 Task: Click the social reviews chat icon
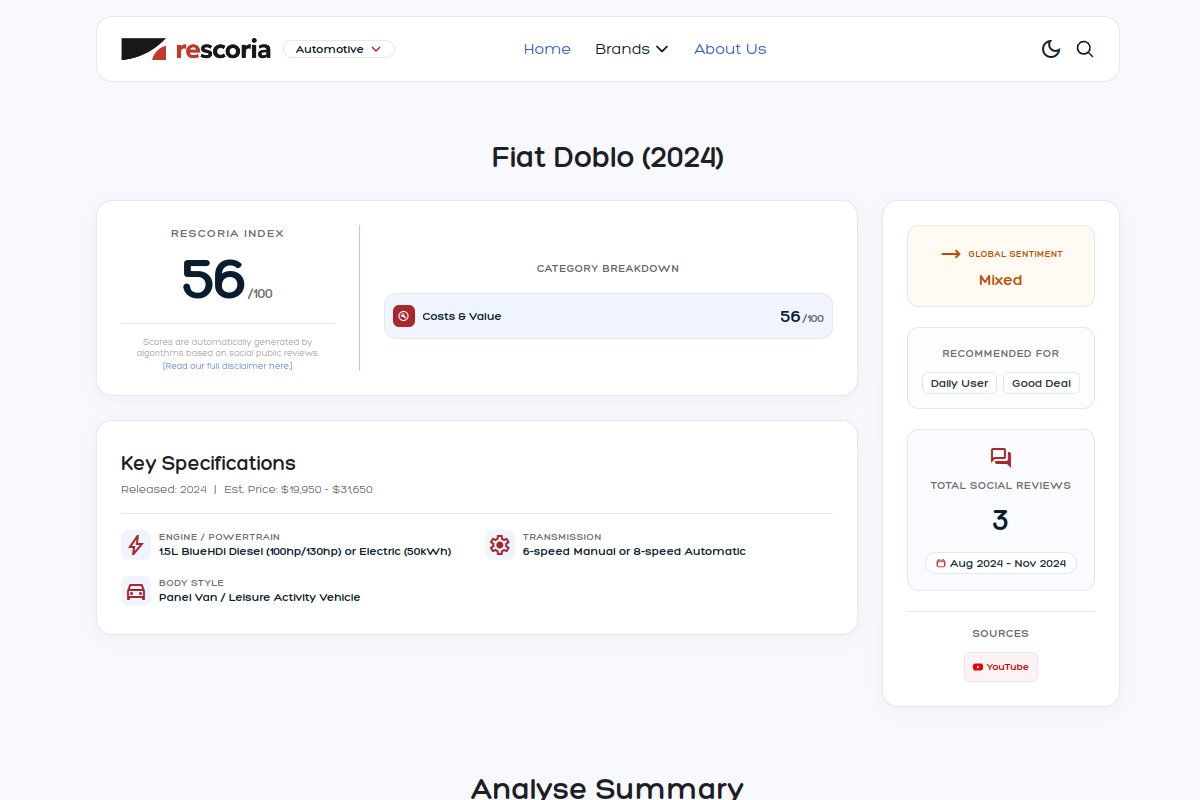pos(1001,458)
